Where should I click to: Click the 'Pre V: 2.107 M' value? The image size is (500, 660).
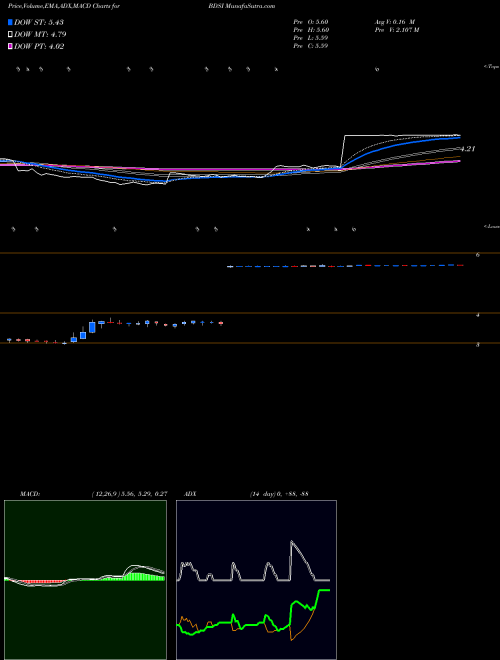397,30
